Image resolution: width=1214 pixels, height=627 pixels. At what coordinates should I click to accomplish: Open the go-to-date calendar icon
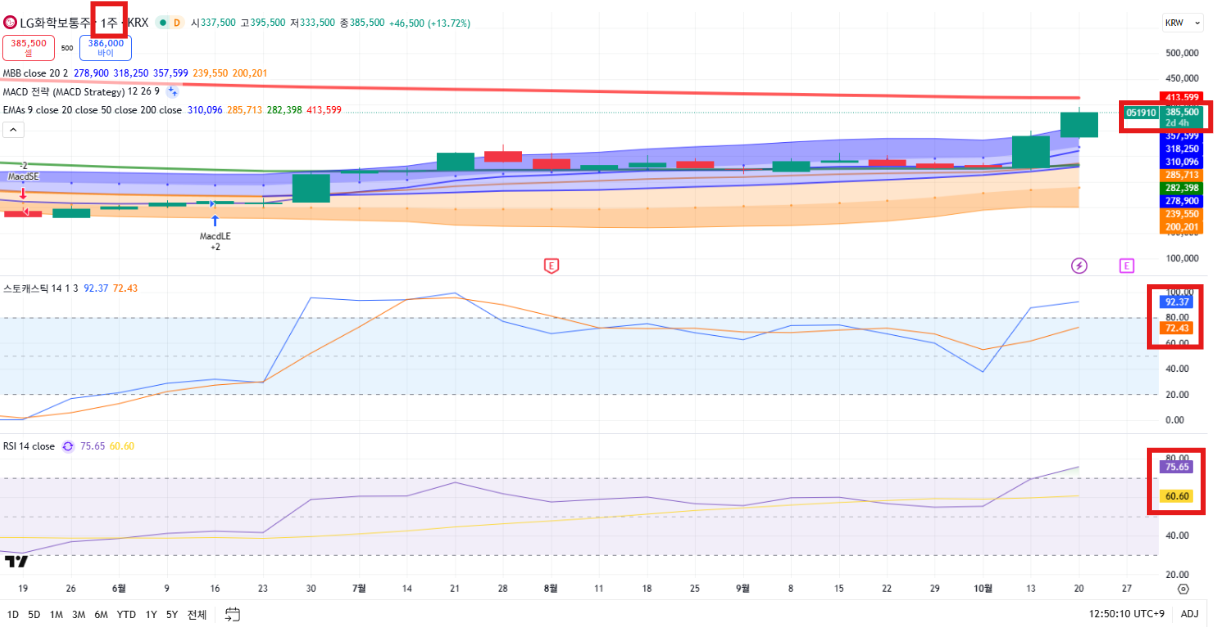click(233, 614)
